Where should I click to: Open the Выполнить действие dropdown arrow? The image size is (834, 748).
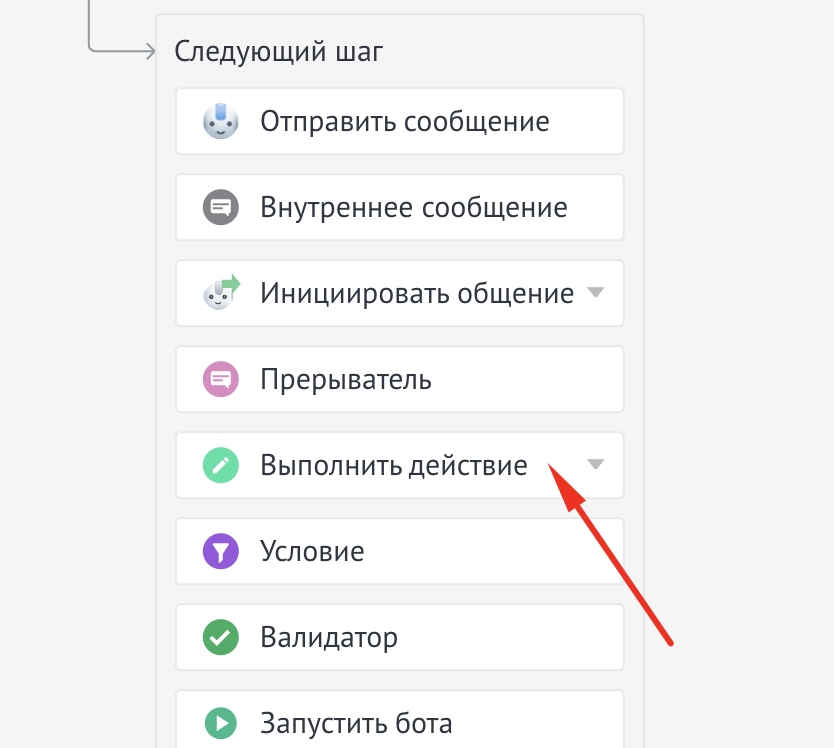coord(595,465)
